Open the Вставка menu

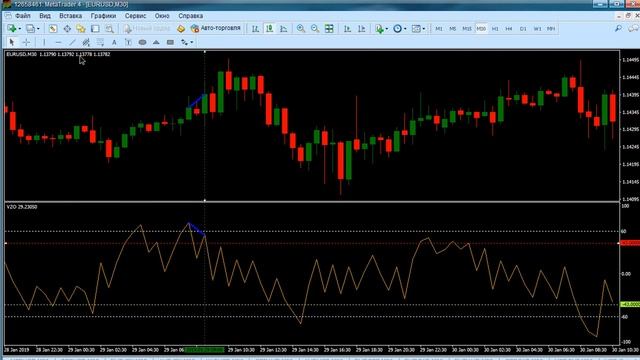point(70,16)
